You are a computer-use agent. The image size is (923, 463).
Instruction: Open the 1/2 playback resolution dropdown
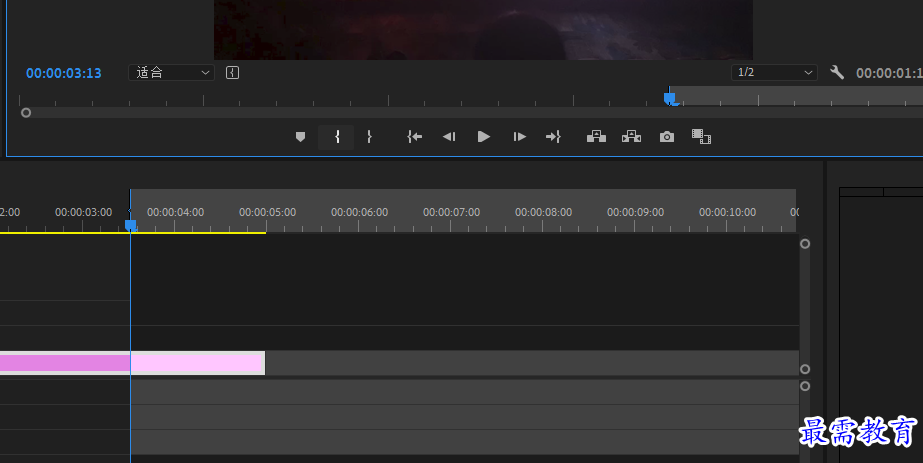point(774,72)
